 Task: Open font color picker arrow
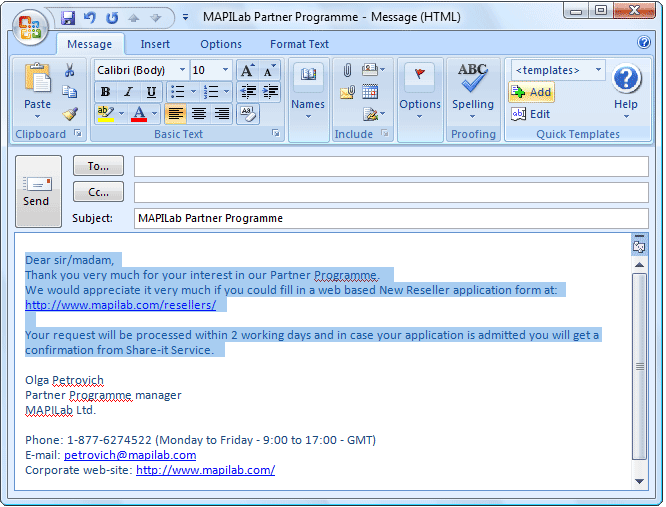point(154,114)
